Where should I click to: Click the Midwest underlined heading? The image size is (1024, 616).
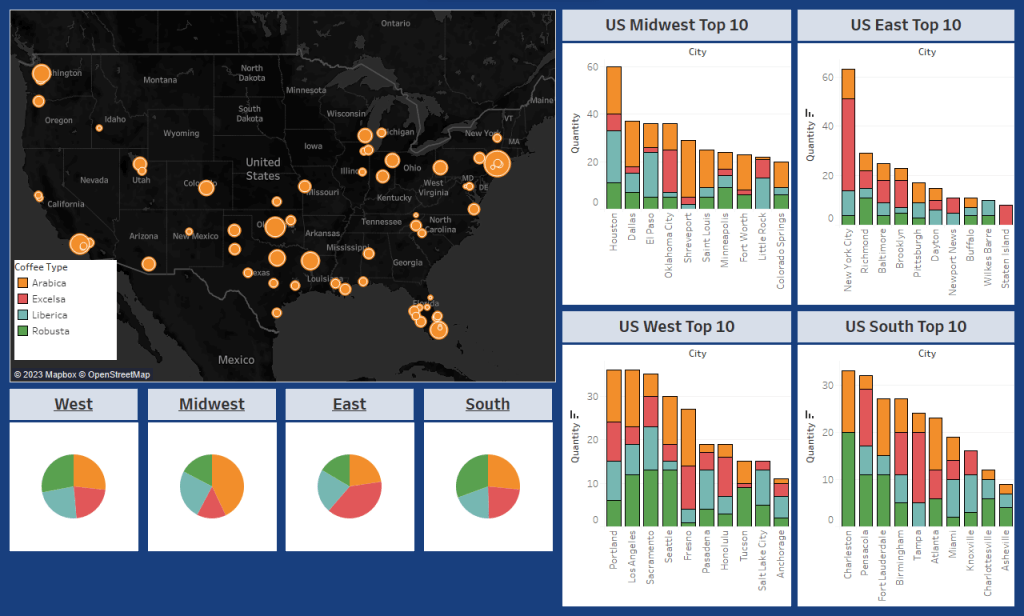click(211, 404)
